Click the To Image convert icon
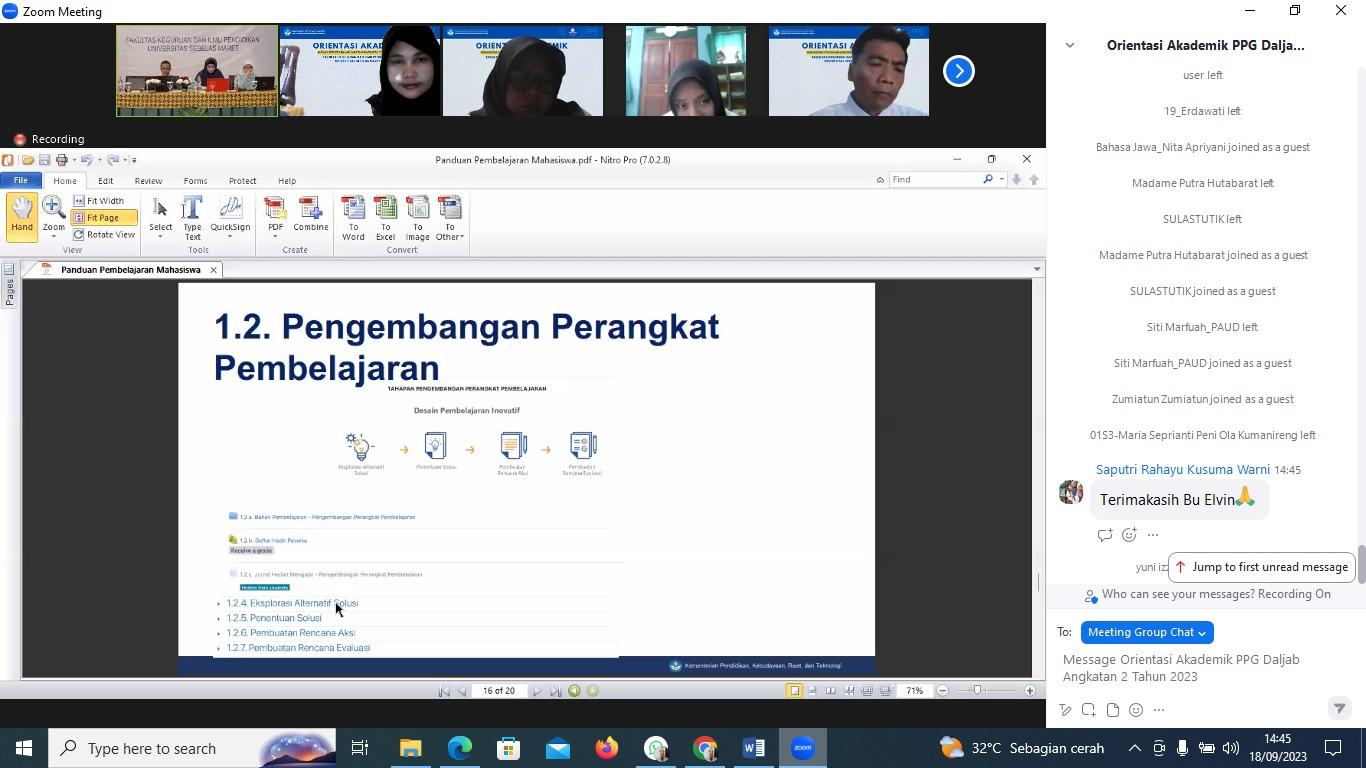 (417, 217)
